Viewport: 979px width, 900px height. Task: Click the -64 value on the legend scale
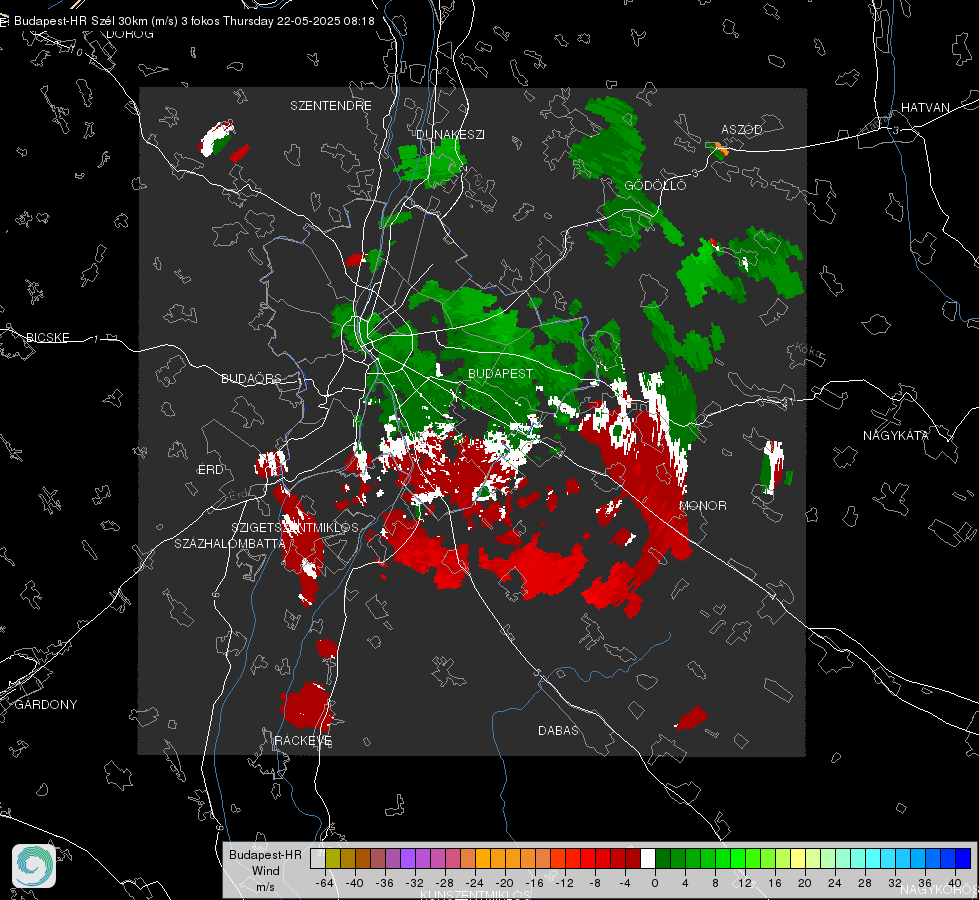point(325,883)
